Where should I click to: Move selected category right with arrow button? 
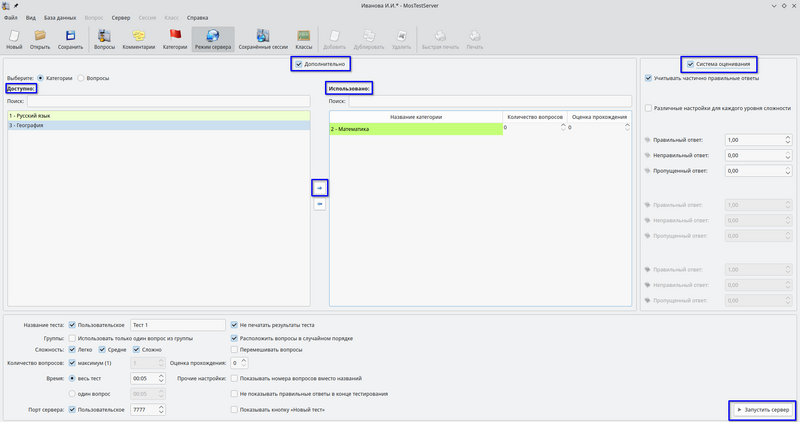[320, 187]
